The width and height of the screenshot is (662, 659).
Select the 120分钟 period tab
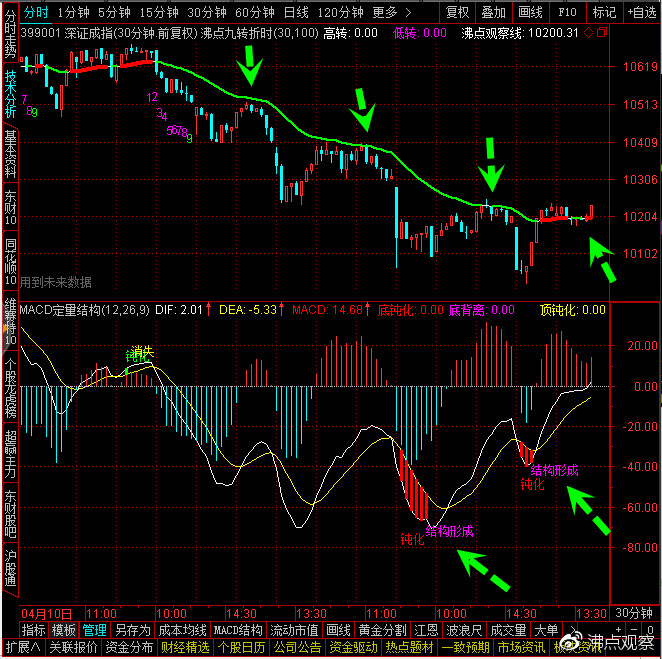pos(340,13)
